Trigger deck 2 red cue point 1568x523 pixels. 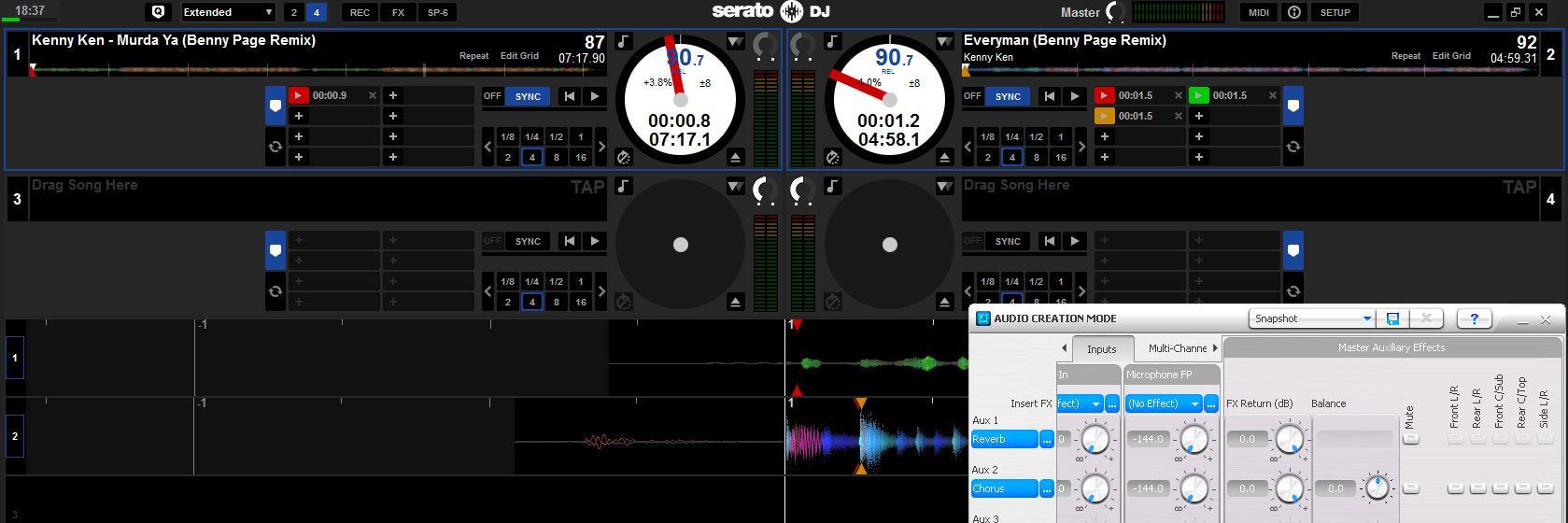pyautogui.click(x=1105, y=95)
